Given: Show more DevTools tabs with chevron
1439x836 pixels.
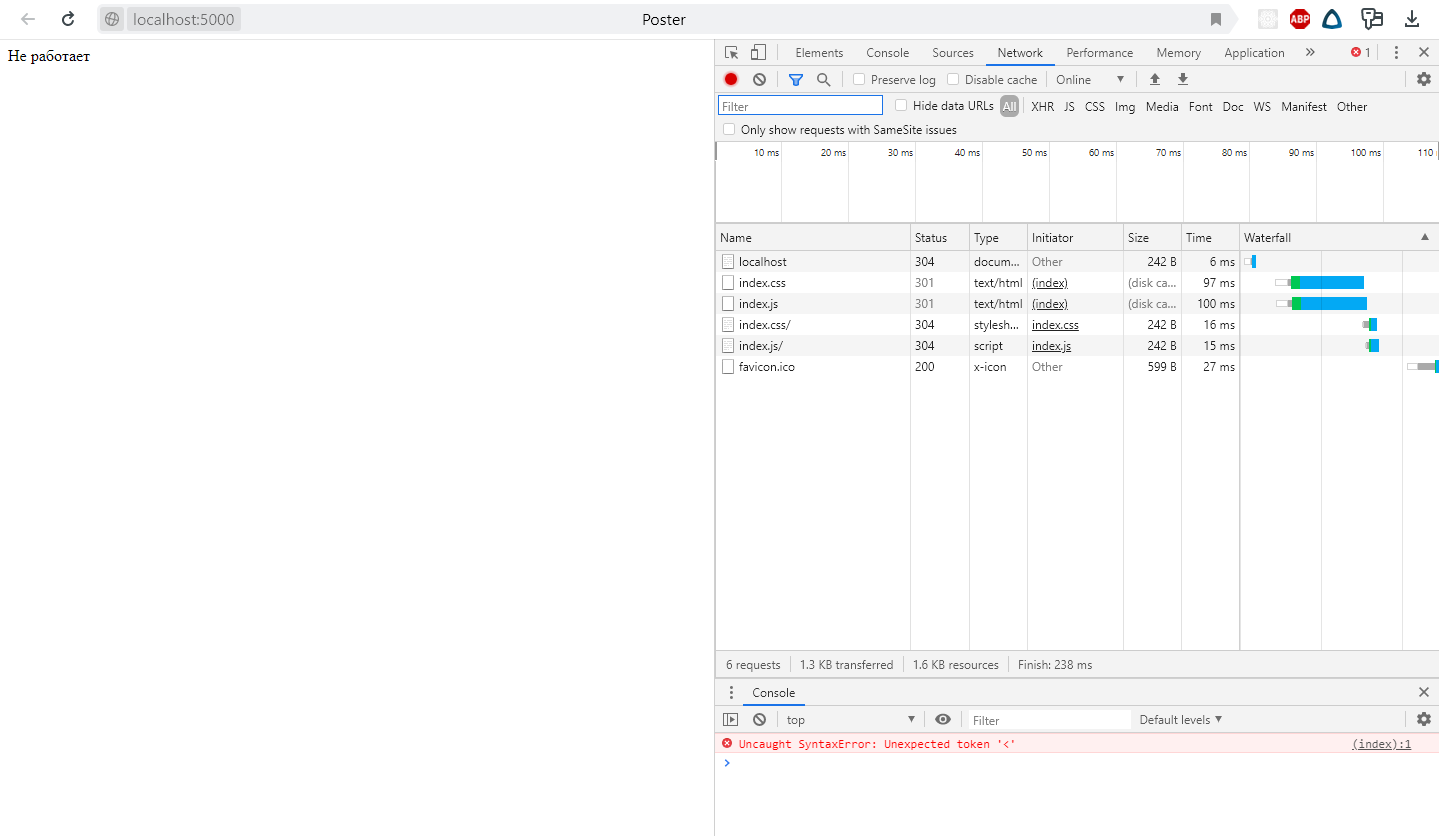Looking at the screenshot, I should pyautogui.click(x=1310, y=53).
